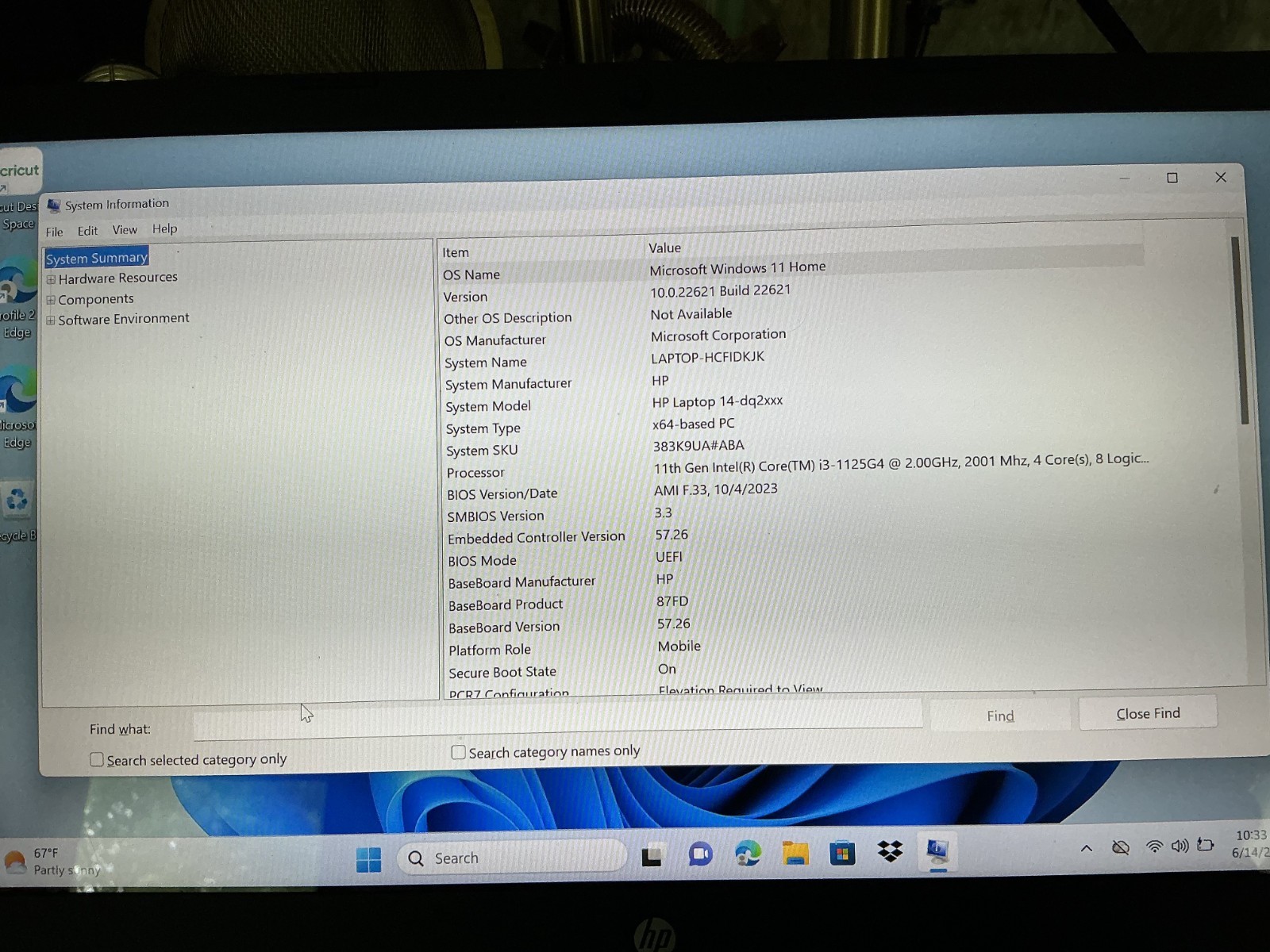
Task: Click the battery tray icon
Action: pyautogui.click(x=1206, y=845)
